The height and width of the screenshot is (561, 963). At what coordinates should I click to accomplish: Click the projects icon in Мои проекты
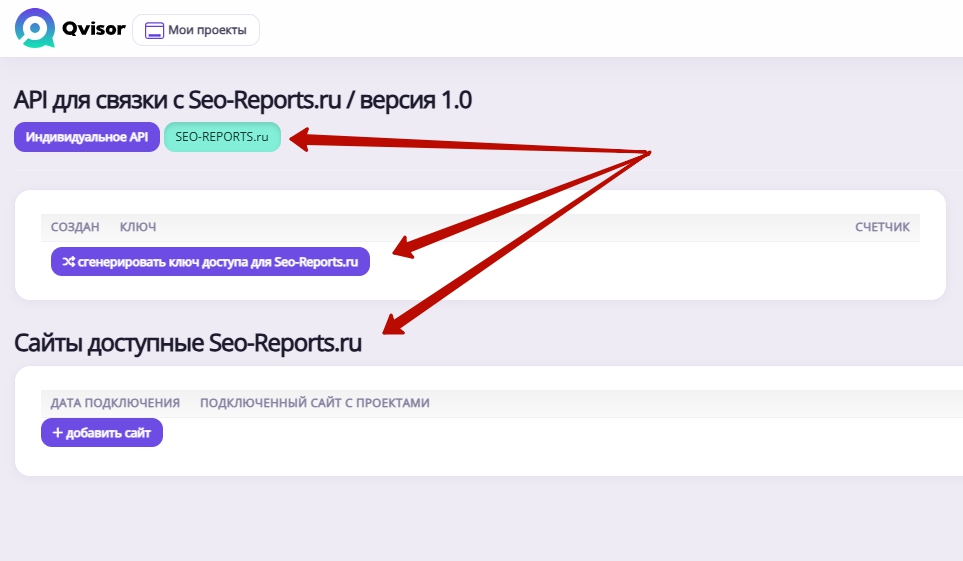tap(154, 30)
